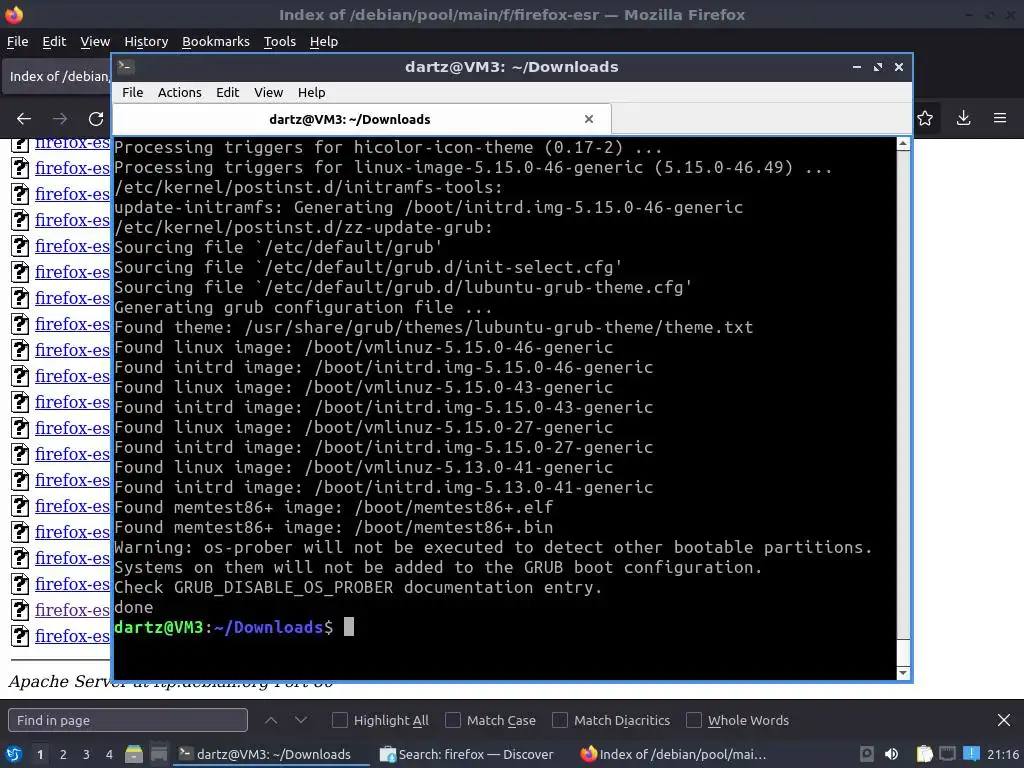Screen dimensions: 1024x768
Task: Click the terminal scrollbar up arrow
Action: [x=903, y=144]
